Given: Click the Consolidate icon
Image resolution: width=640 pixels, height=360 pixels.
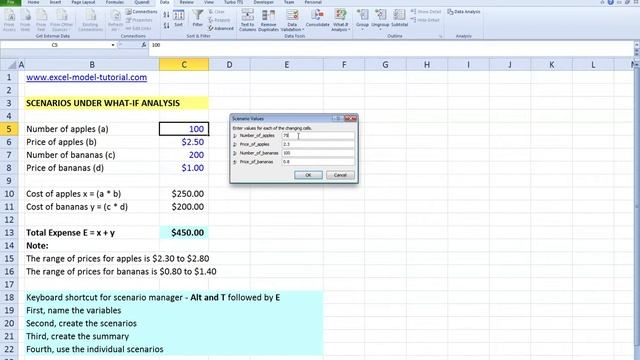Looking at the screenshot, I should pos(317,19).
